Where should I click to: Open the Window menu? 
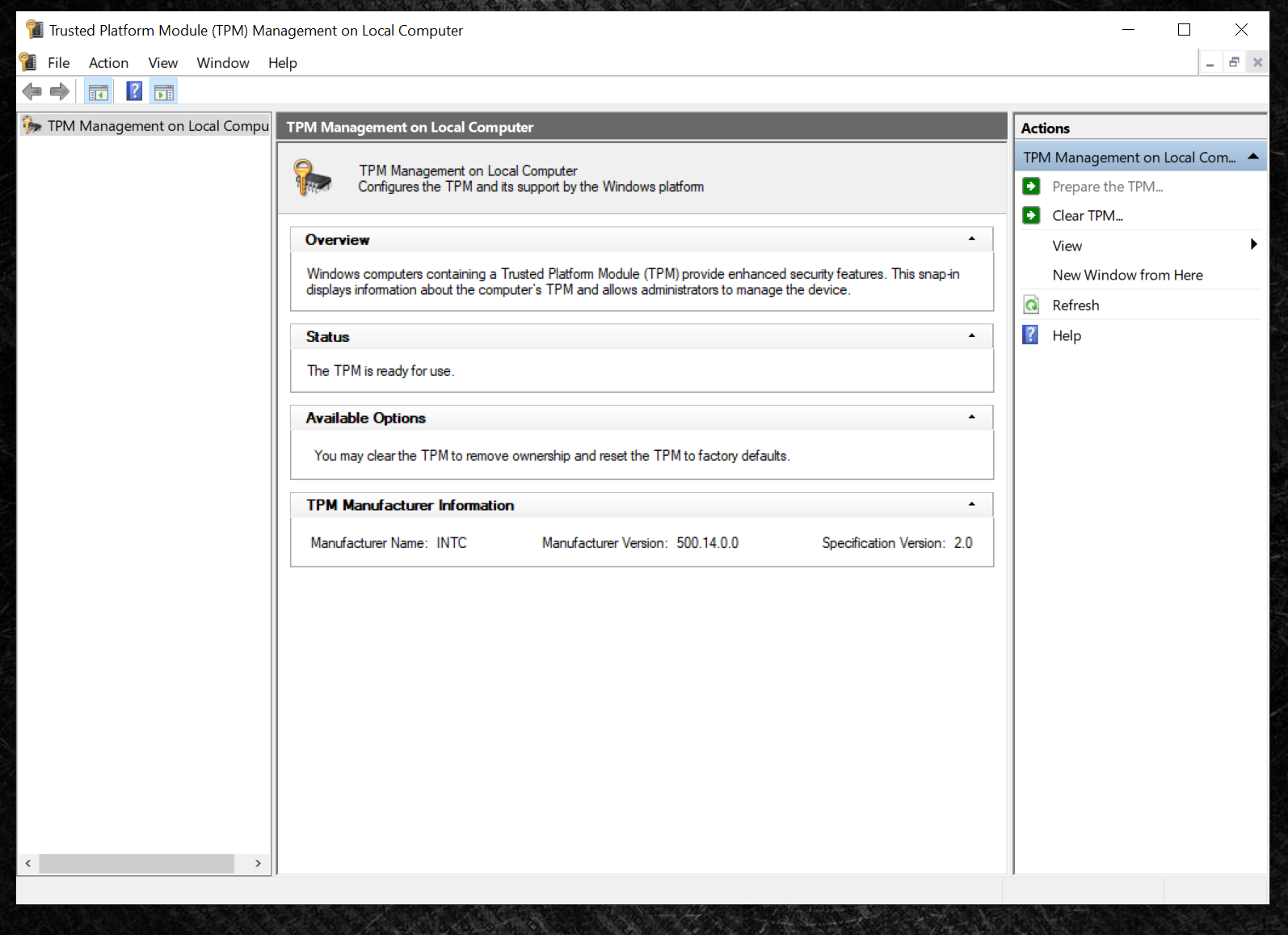point(222,63)
